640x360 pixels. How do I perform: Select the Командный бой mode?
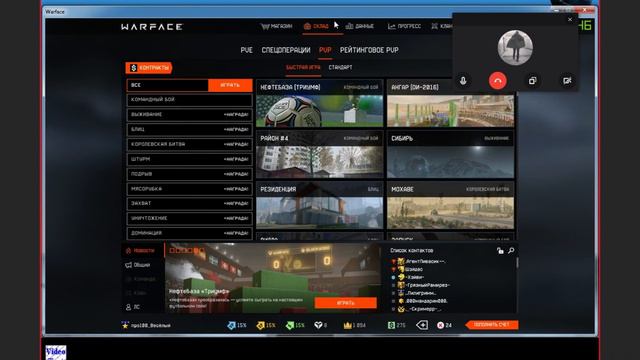coord(189,100)
